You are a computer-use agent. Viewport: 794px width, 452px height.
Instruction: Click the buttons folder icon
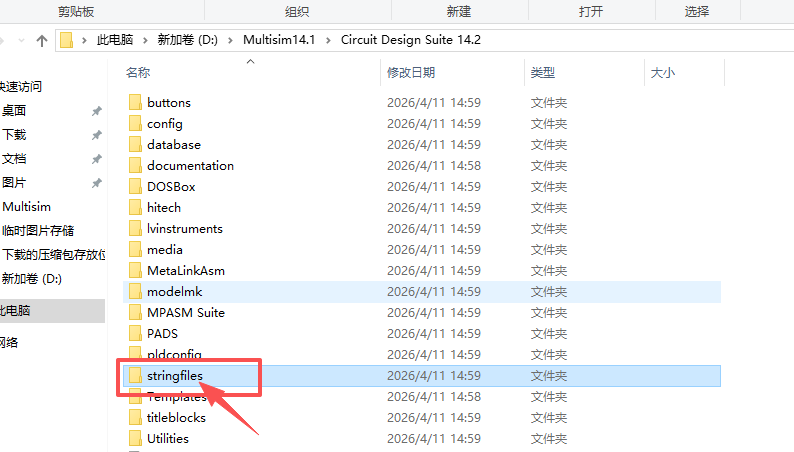click(135, 102)
